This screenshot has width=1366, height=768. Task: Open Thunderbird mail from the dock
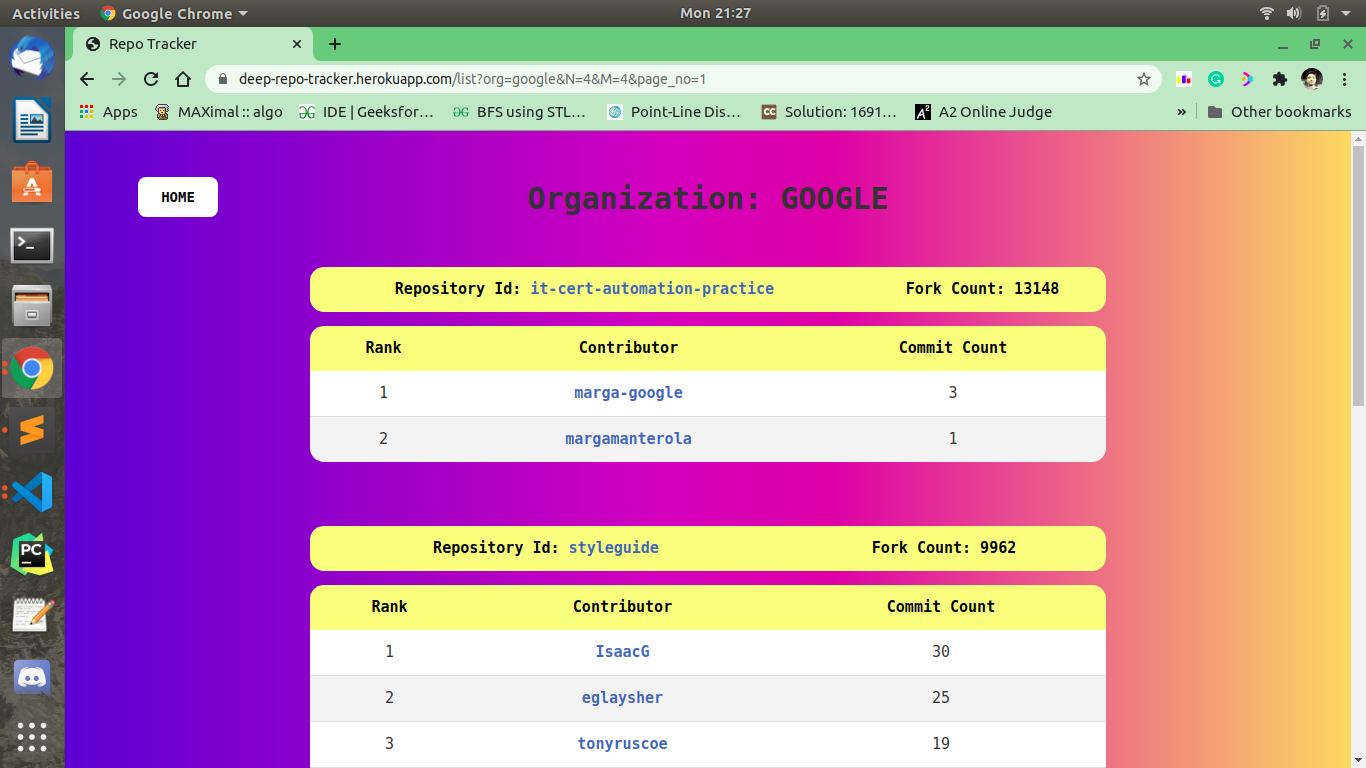(x=32, y=58)
